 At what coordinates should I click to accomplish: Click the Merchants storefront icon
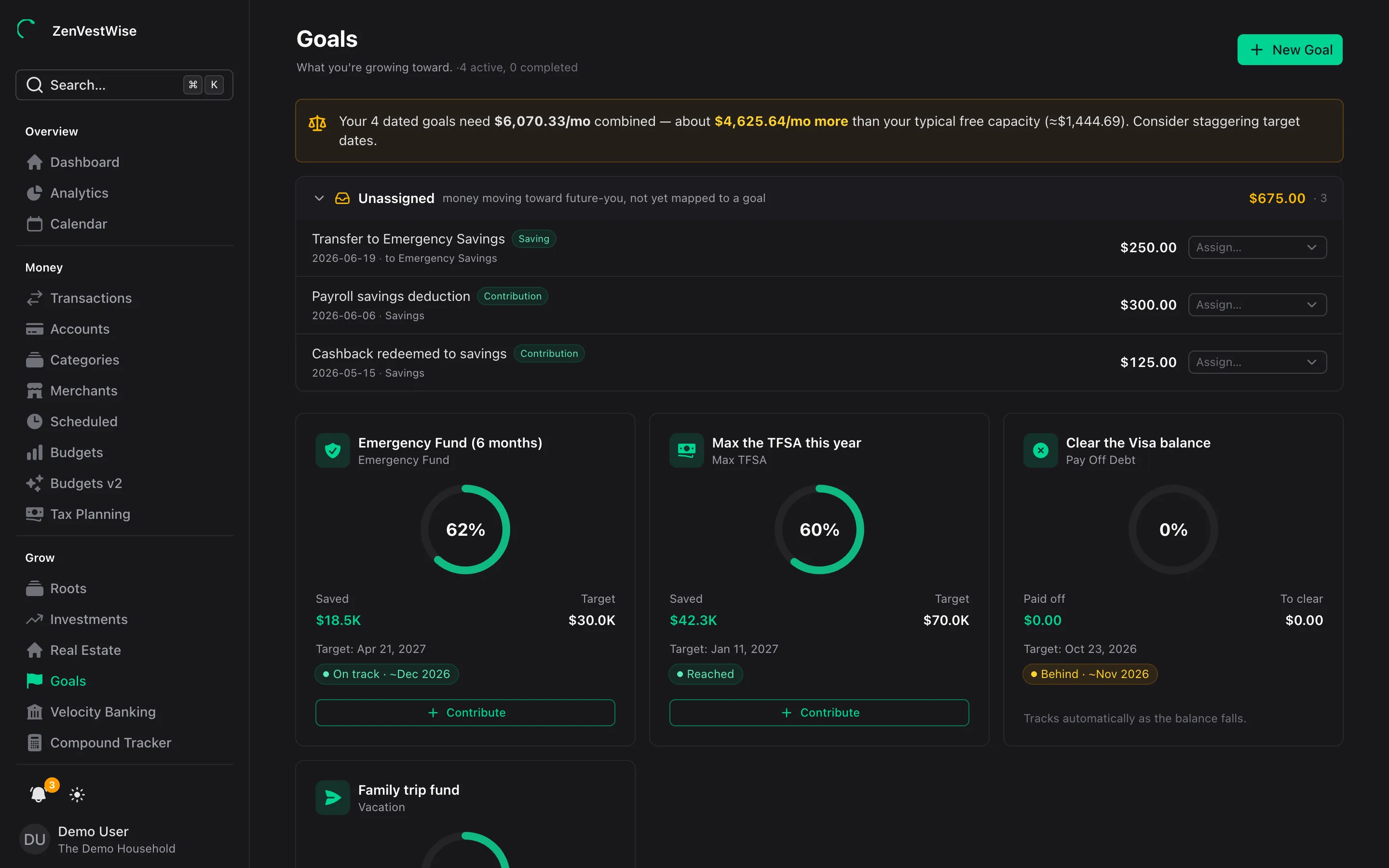coord(34,391)
